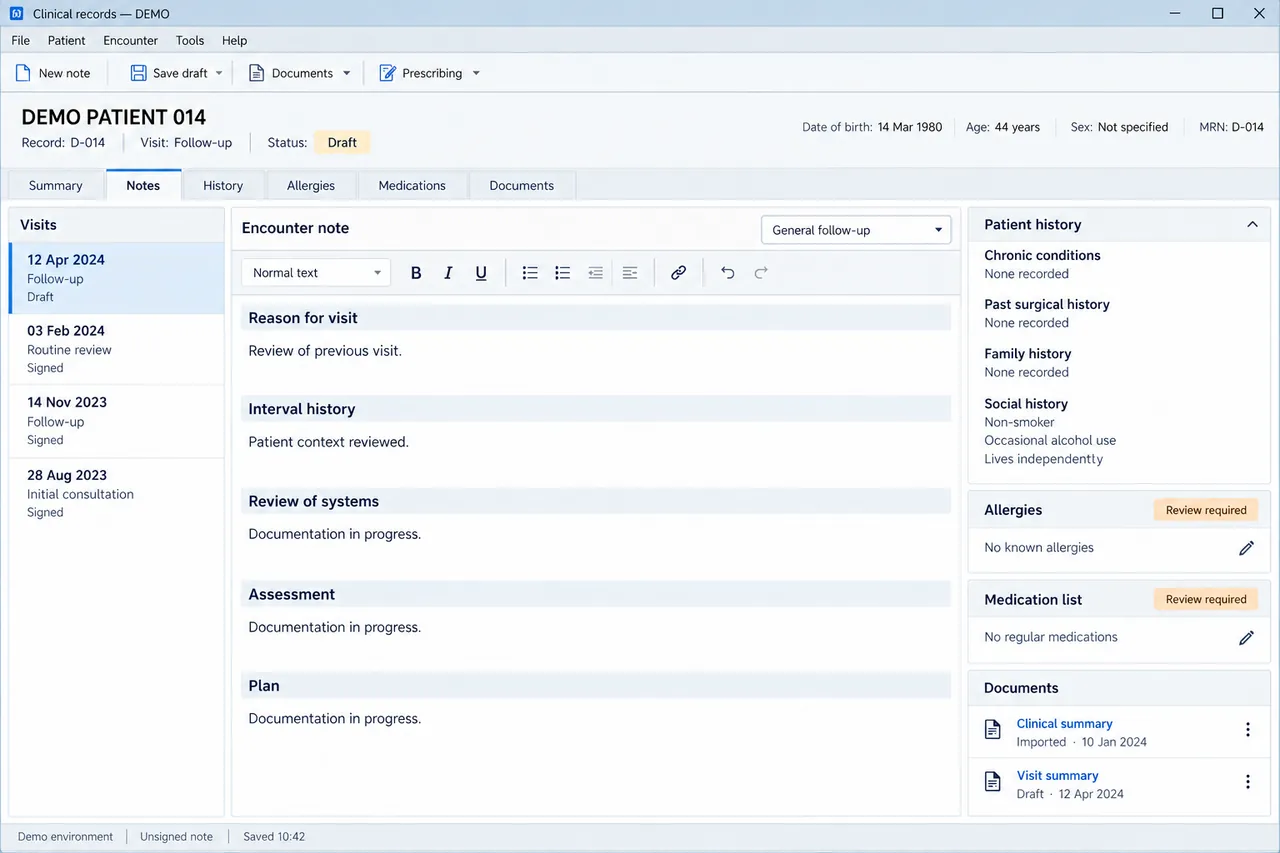This screenshot has height=853, width=1280.
Task: Open the Encounter menu
Action: click(131, 41)
